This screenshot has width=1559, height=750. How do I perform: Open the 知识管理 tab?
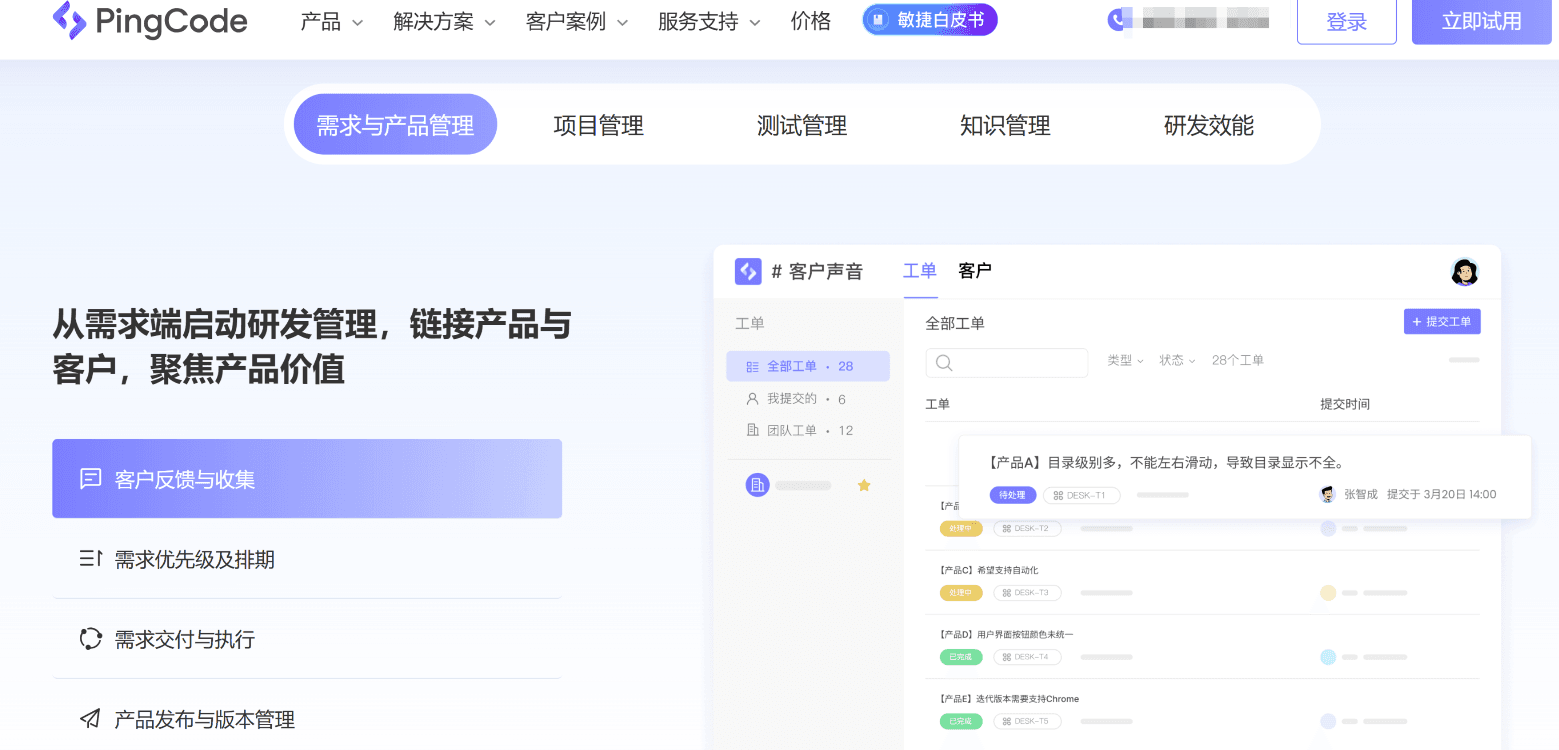[1005, 125]
